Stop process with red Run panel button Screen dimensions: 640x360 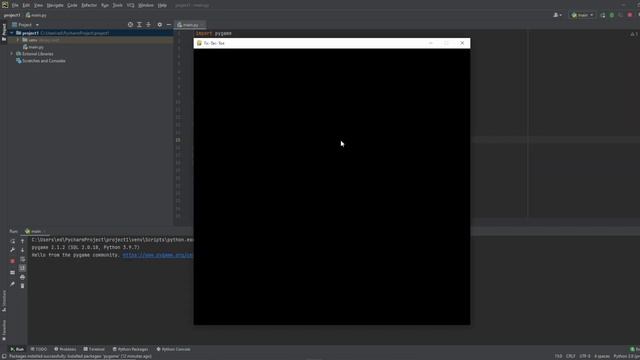pos(13,261)
